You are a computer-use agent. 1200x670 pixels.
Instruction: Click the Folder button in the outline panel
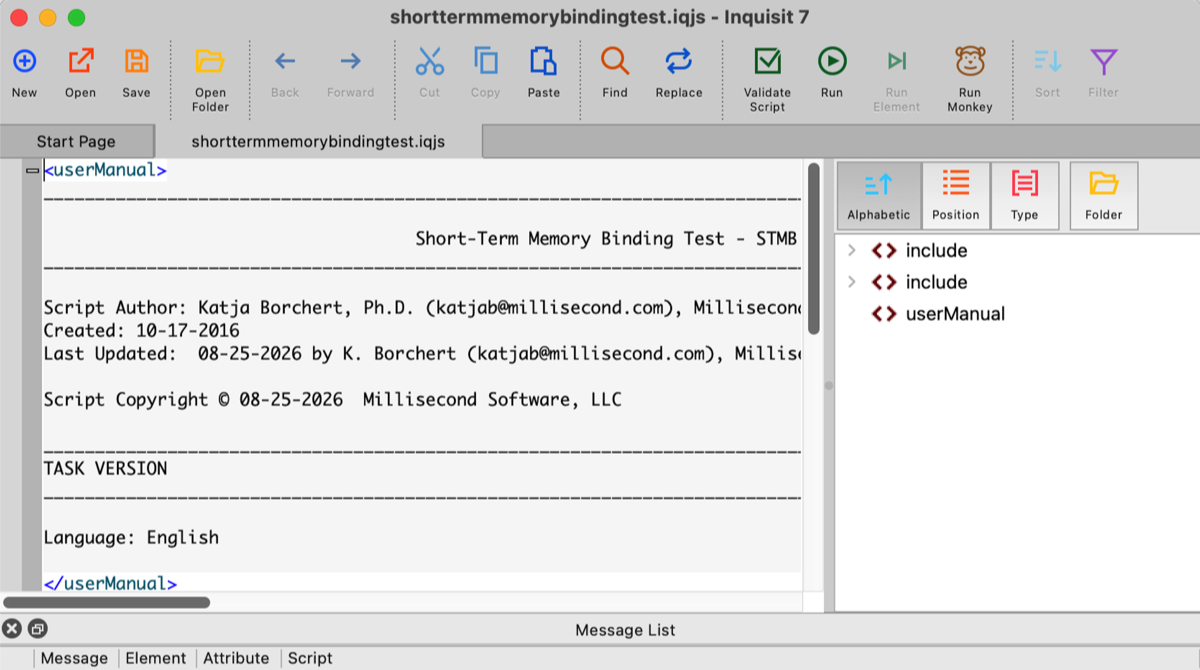(x=1104, y=196)
